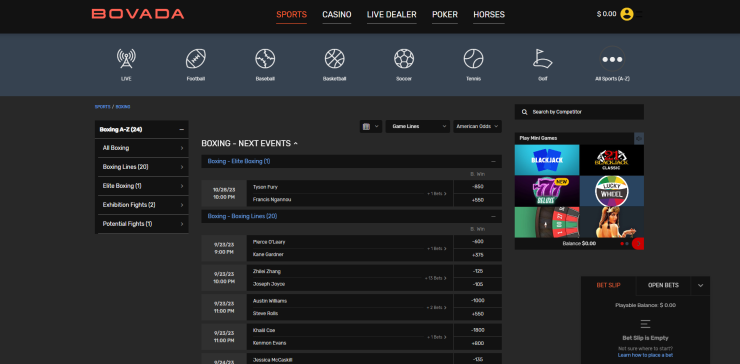This screenshot has height=364, width=740.
Task: Click Learn how to place a bet
Action: (x=645, y=355)
